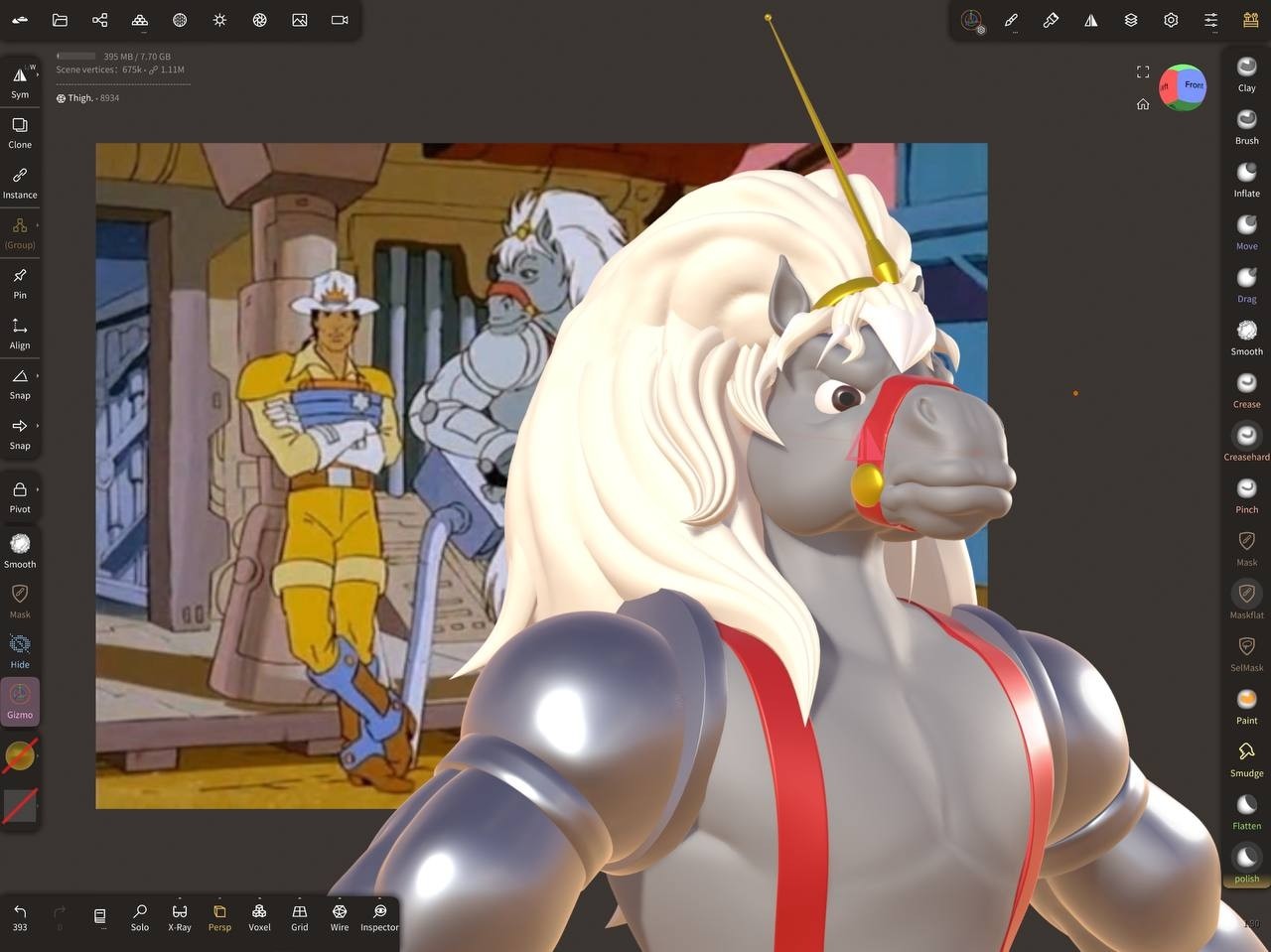Select the polish tool
The image size is (1271, 952).
(x=1246, y=864)
